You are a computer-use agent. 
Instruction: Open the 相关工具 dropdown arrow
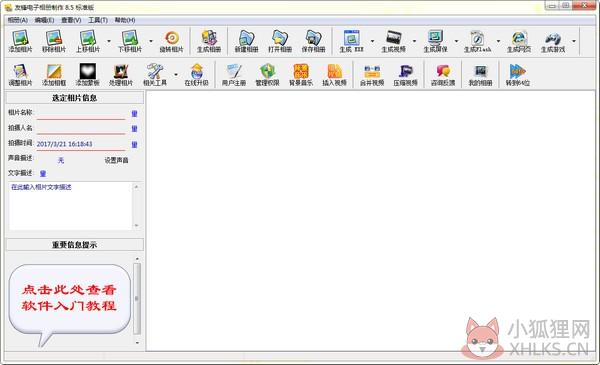176,74
